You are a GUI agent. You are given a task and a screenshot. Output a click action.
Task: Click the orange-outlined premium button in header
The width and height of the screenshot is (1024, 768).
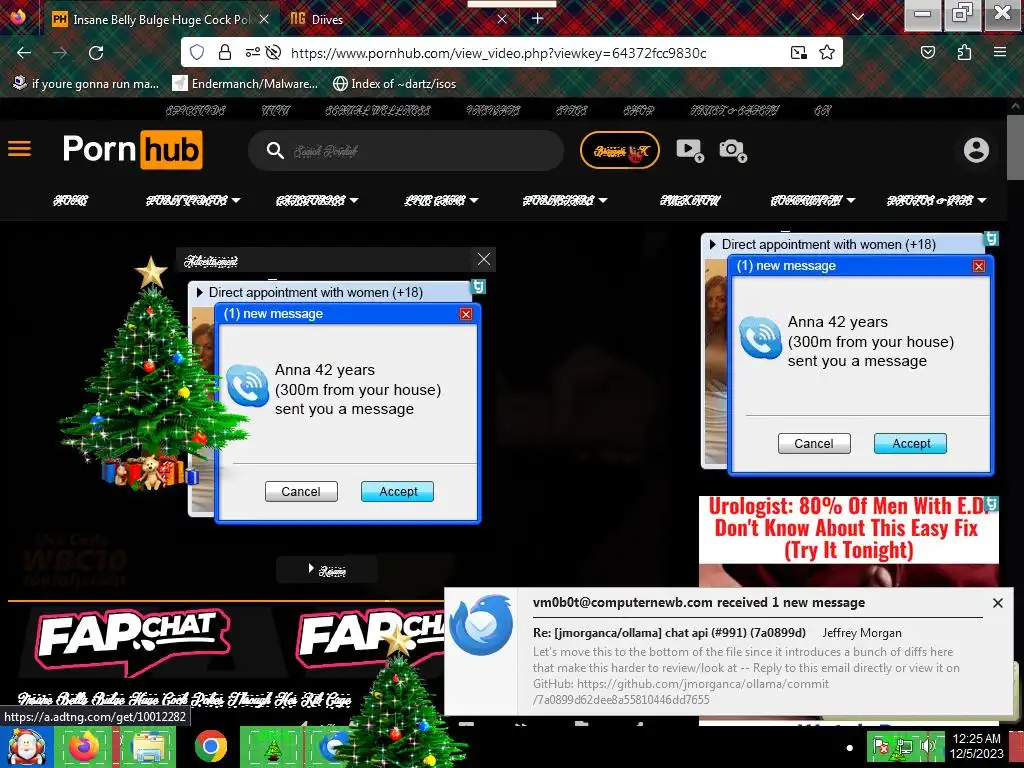click(x=620, y=150)
